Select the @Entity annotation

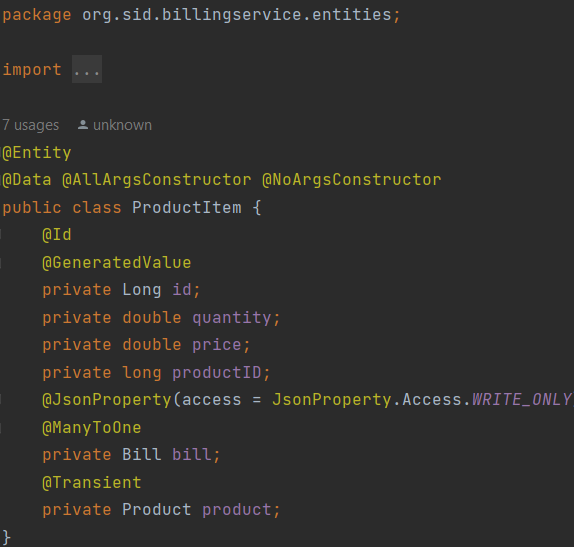(x=37, y=153)
